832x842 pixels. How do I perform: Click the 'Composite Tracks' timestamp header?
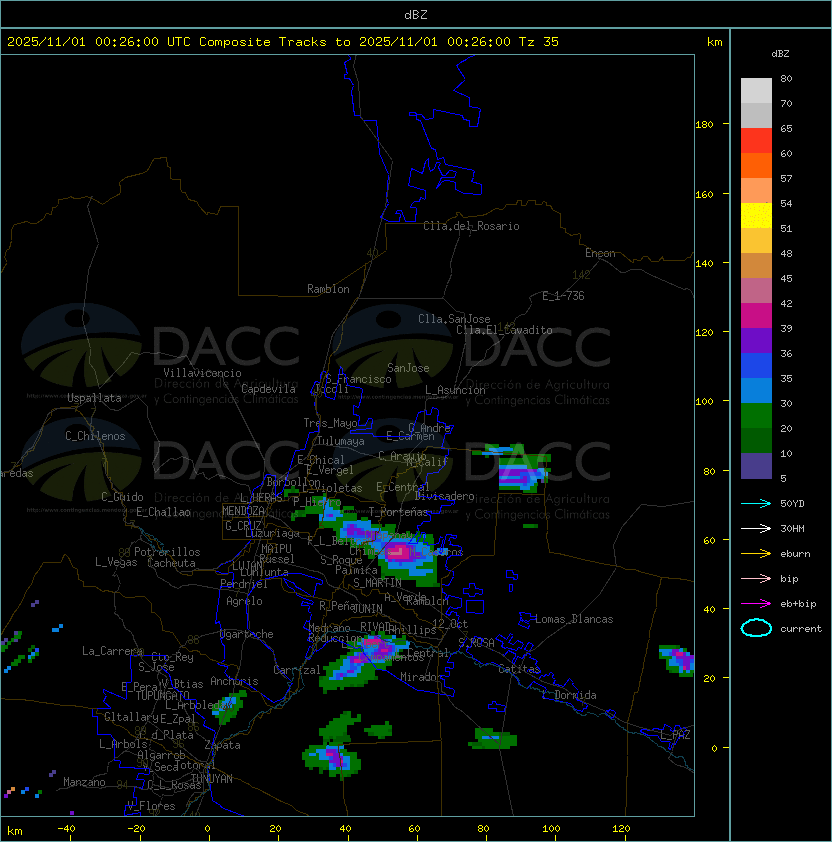283,42
